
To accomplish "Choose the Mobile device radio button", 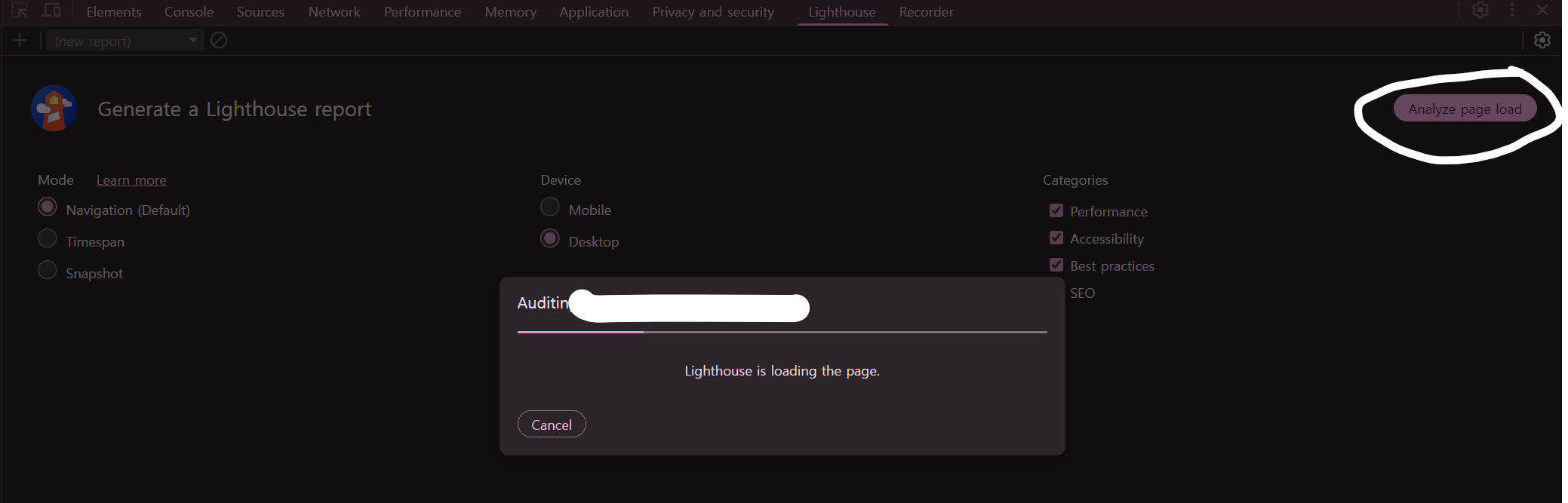I will [550, 207].
